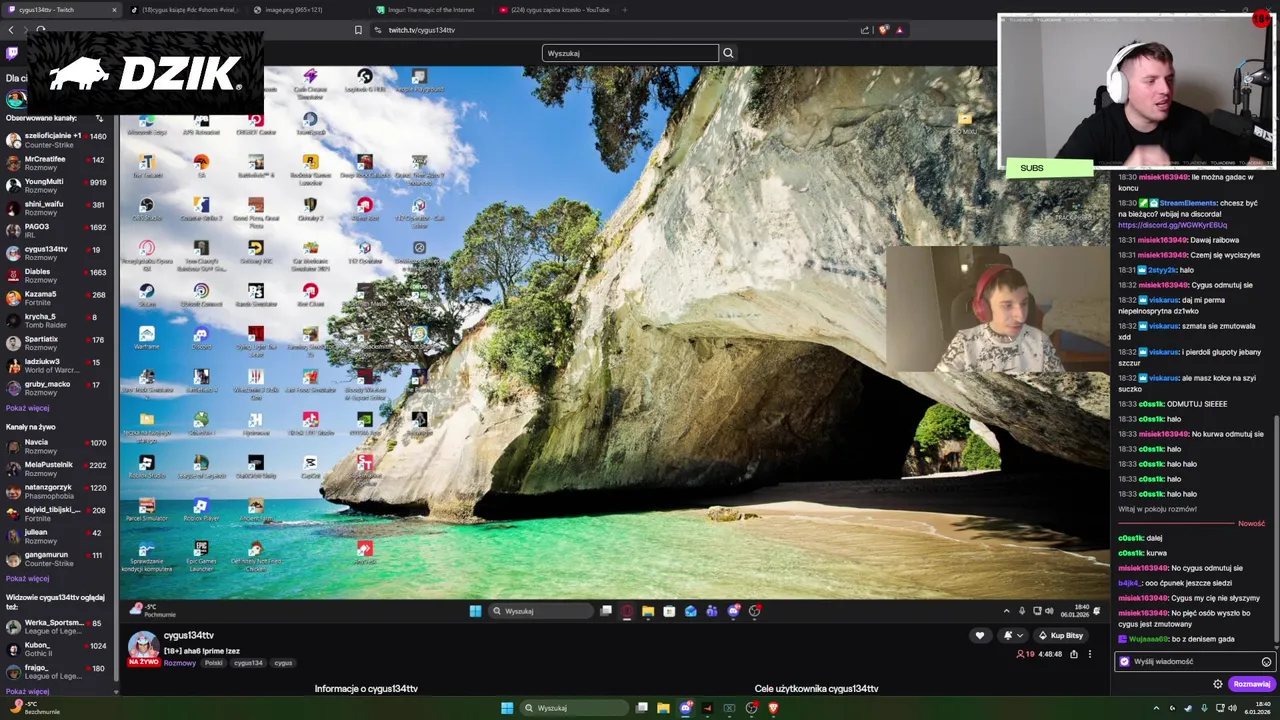Click the SUBS green overlay button

click(x=1050, y=168)
